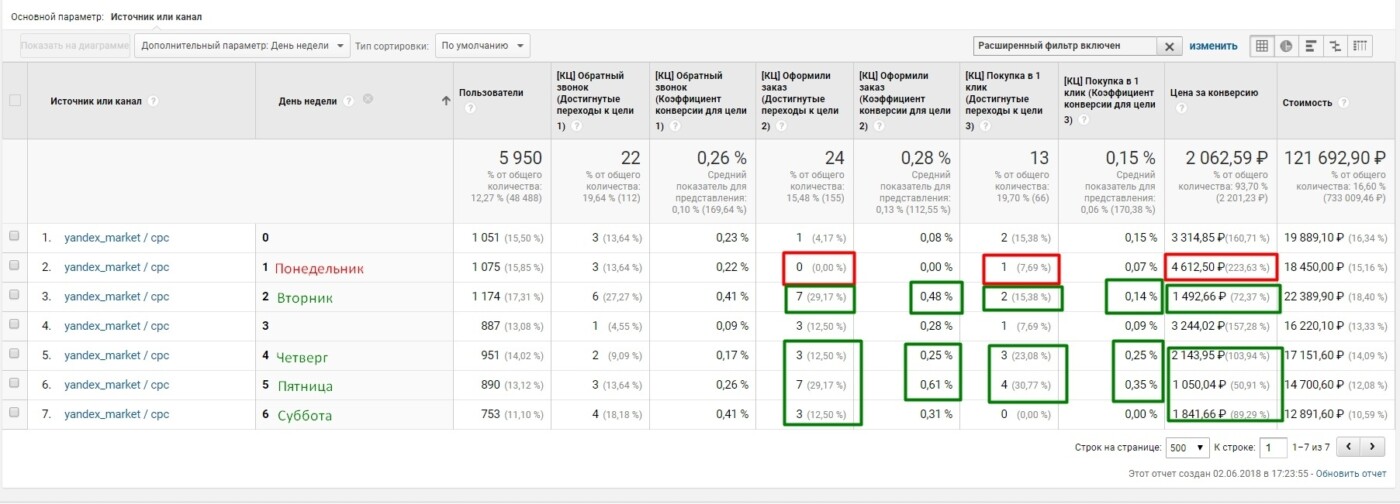This screenshot has width=1400, height=504.
Task: Switch to the pie chart view icon
Action: point(1286,46)
